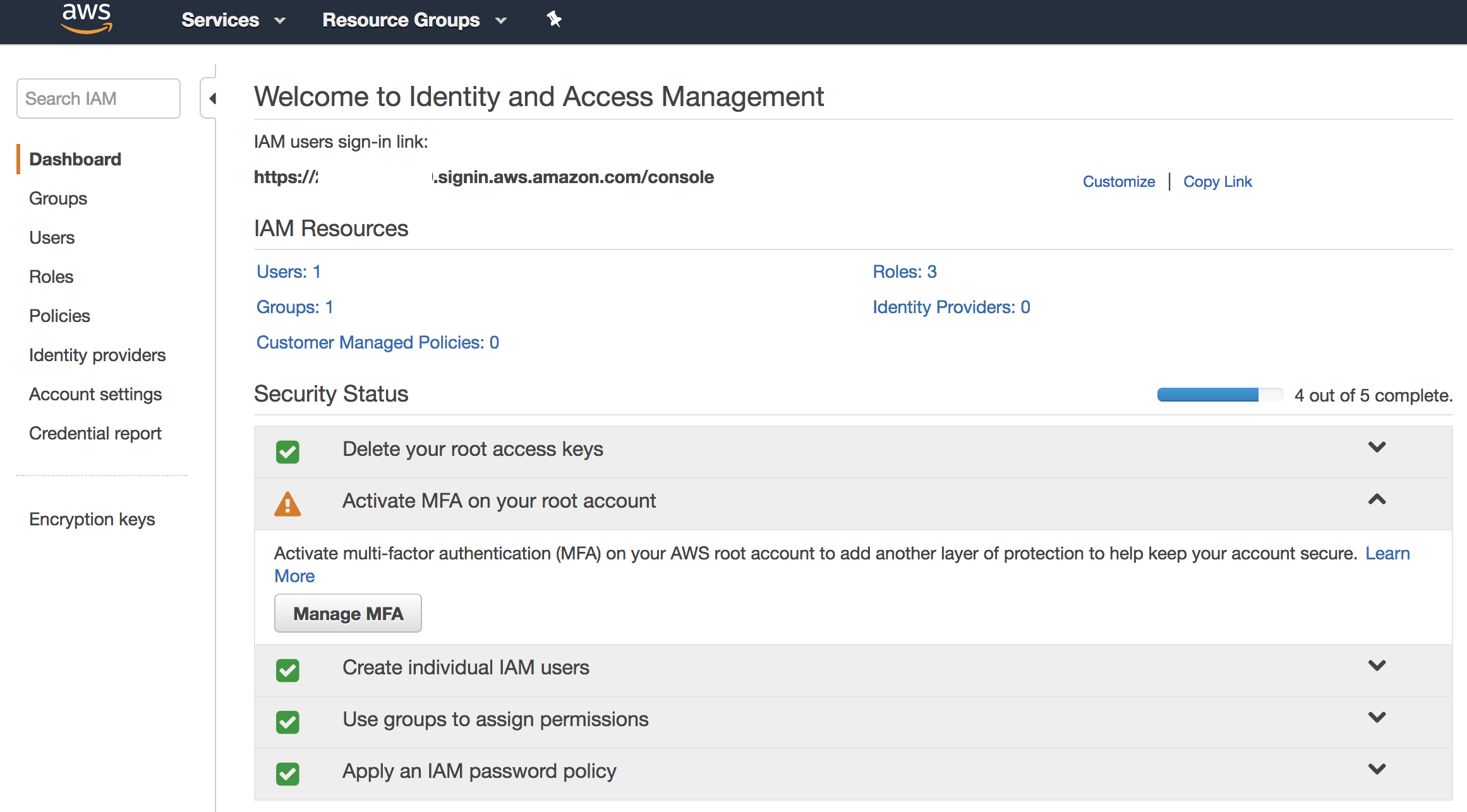1467x812 pixels.
Task: Go to Users in the sidebar
Action: pyautogui.click(x=52, y=238)
